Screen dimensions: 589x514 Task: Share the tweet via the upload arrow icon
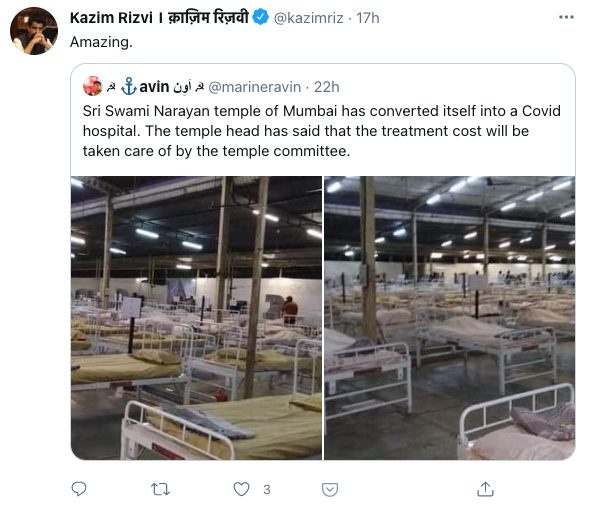[485, 489]
